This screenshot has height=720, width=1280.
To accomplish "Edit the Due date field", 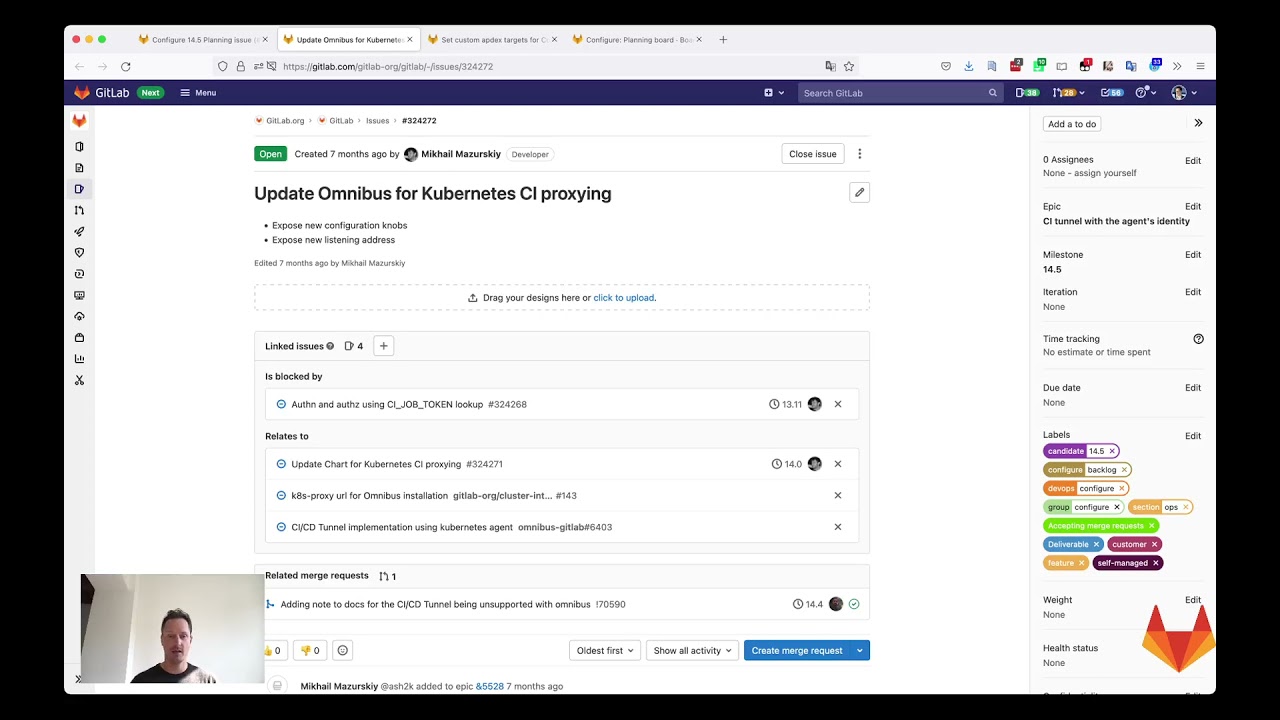I will coord(1193,388).
